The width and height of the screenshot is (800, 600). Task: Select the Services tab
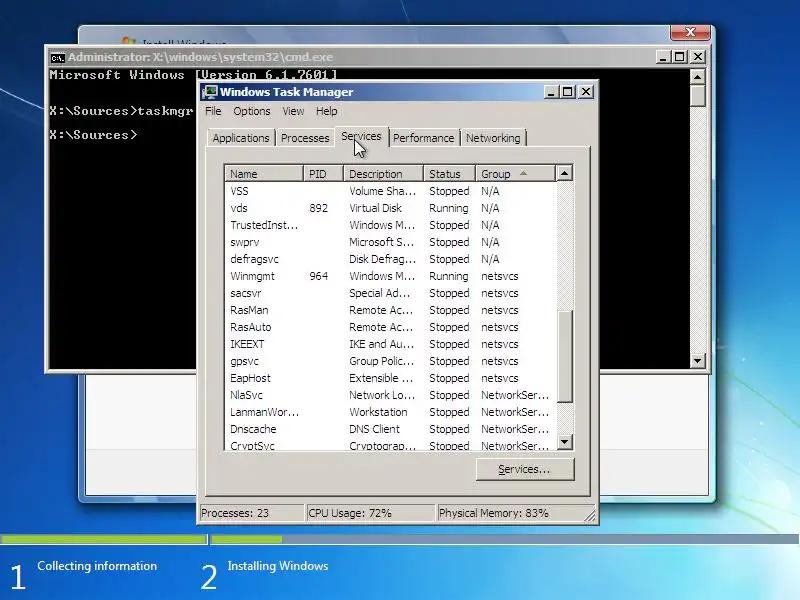[361, 136]
